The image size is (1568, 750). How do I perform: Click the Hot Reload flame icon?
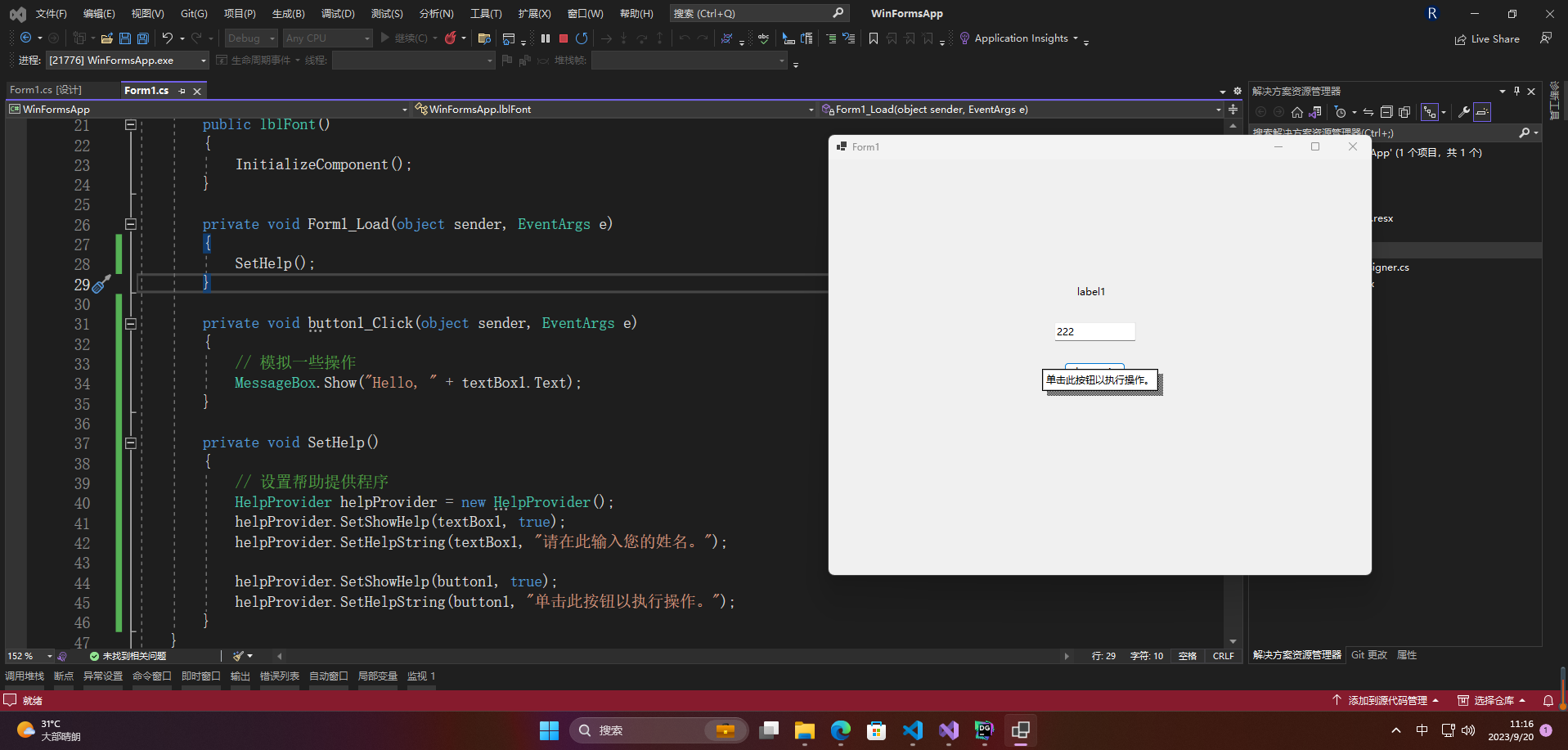pyautogui.click(x=450, y=38)
